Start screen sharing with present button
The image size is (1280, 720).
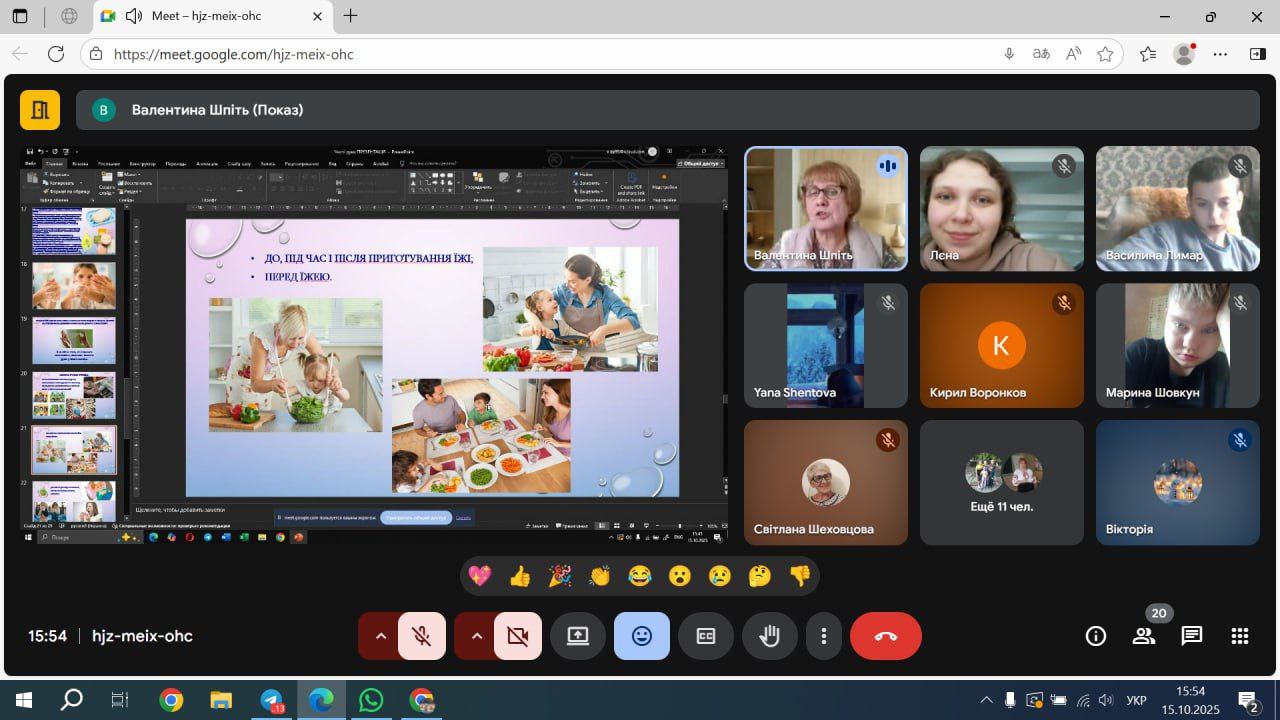point(578,636)
